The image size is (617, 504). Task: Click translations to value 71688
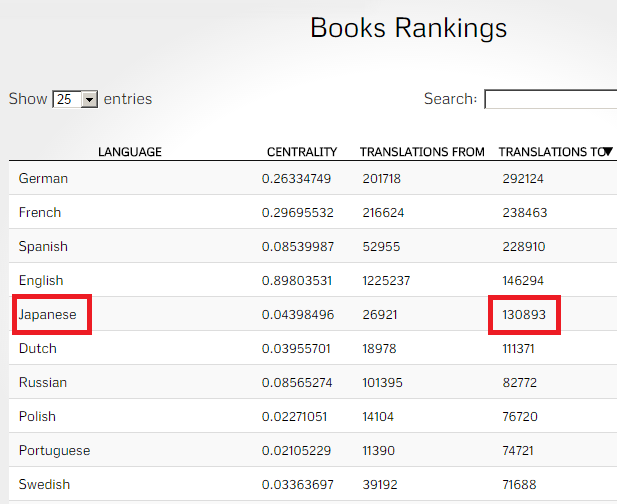tap(519, 484)
